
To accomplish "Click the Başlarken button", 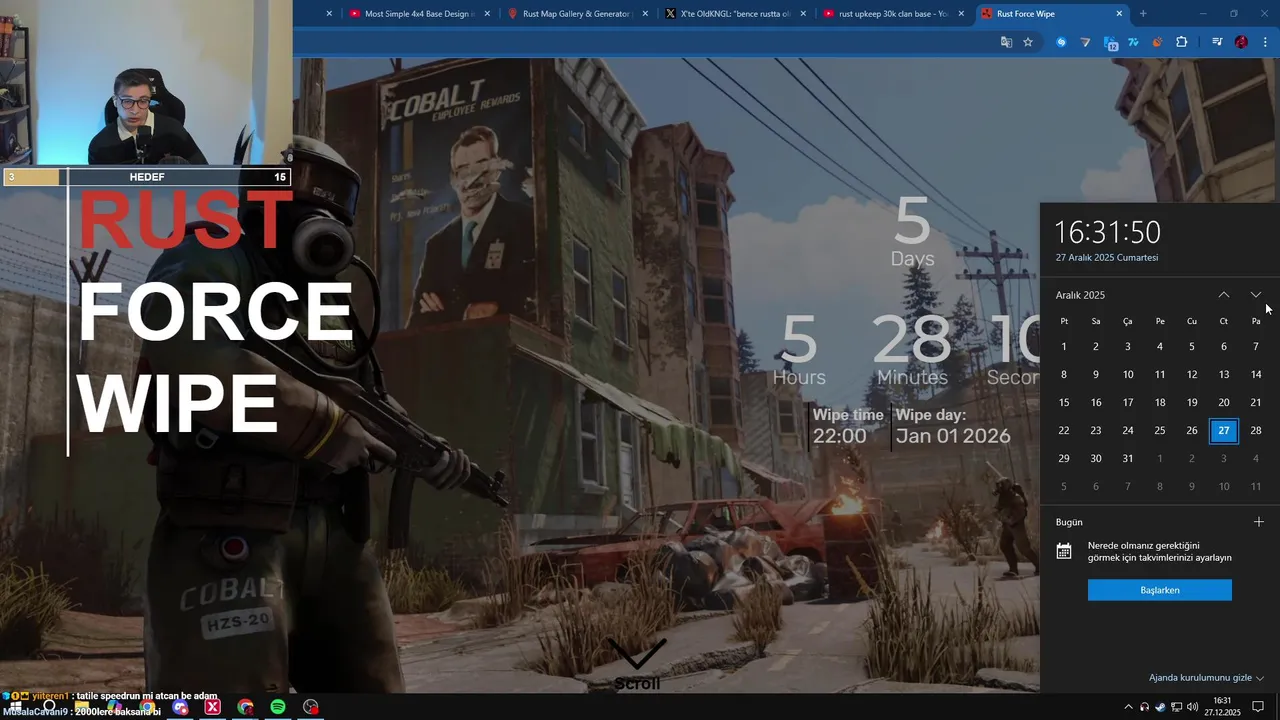I will 1160,590.
